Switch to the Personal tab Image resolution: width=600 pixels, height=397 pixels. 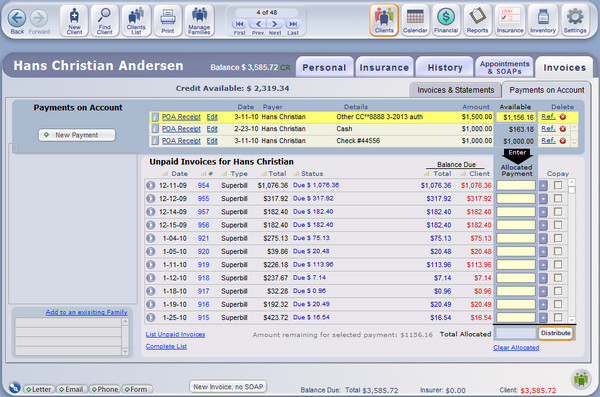coord(324,67)
